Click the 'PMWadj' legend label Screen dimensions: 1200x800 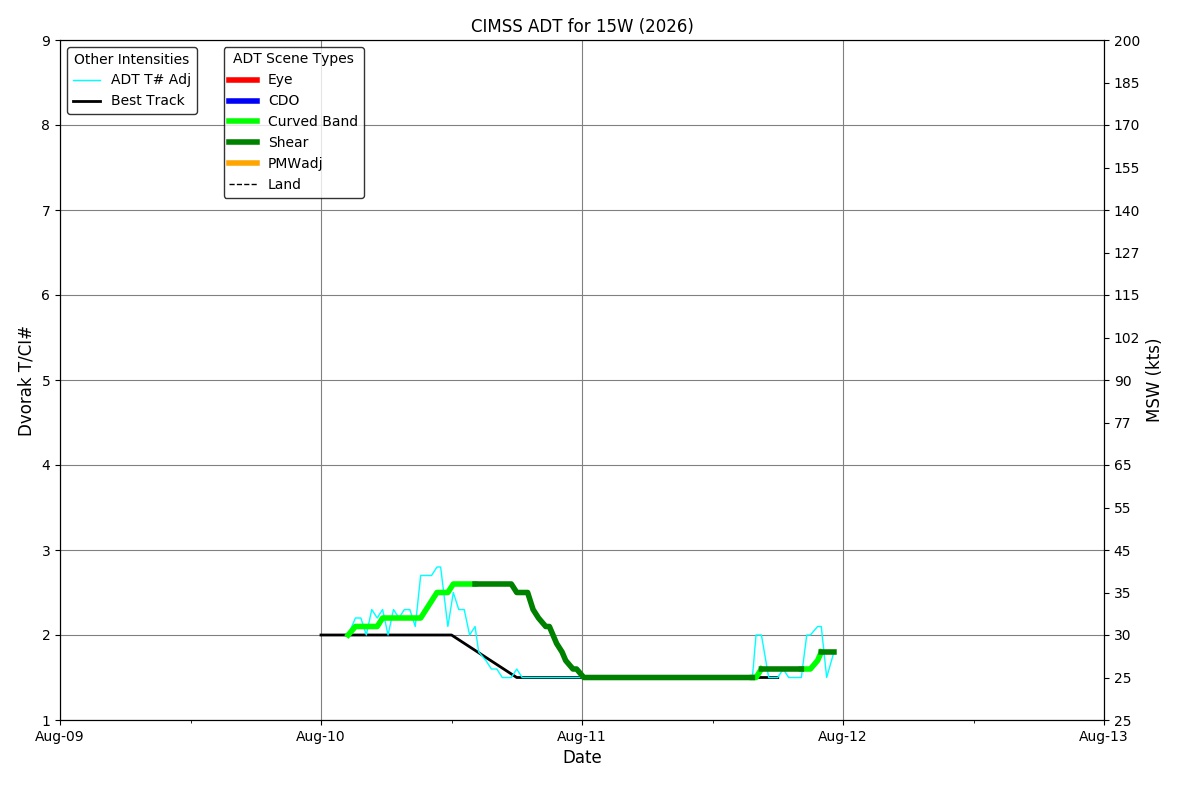295,164
